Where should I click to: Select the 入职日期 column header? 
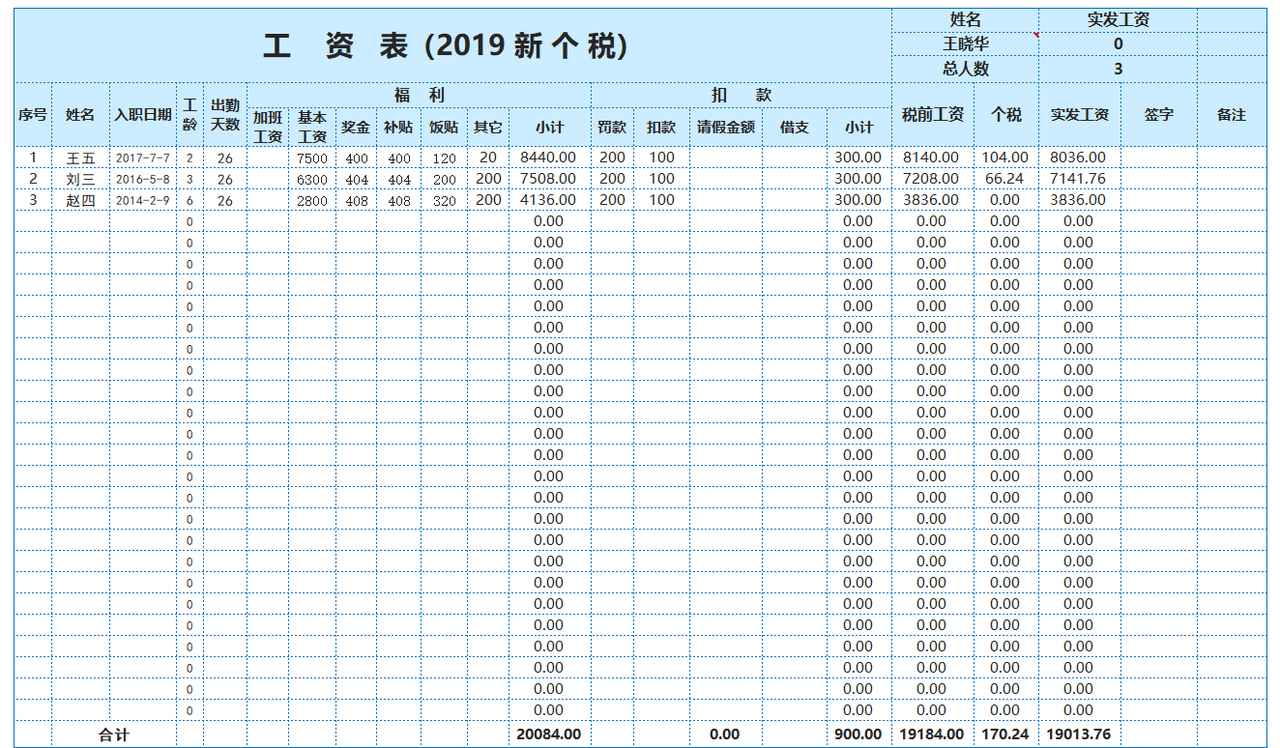point(143,114)
